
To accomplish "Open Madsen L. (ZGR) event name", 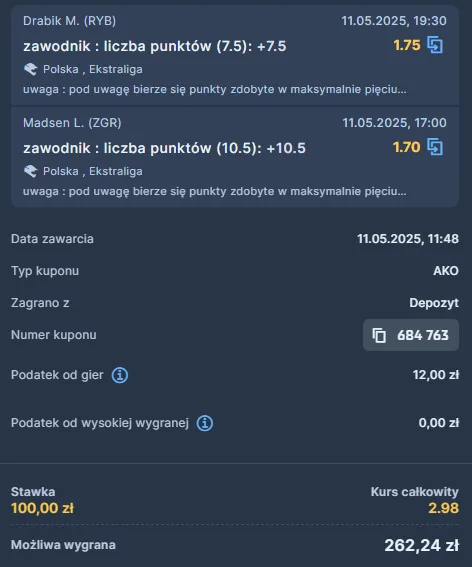I will 72,123.
